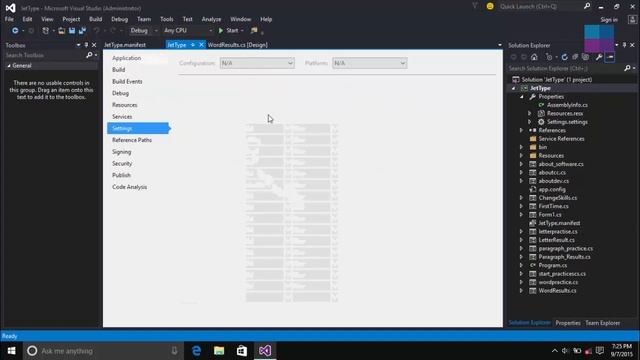Collapse the Properties folder node
The width and height of the screenshot is (640, 360).
(x=522, y=97)
